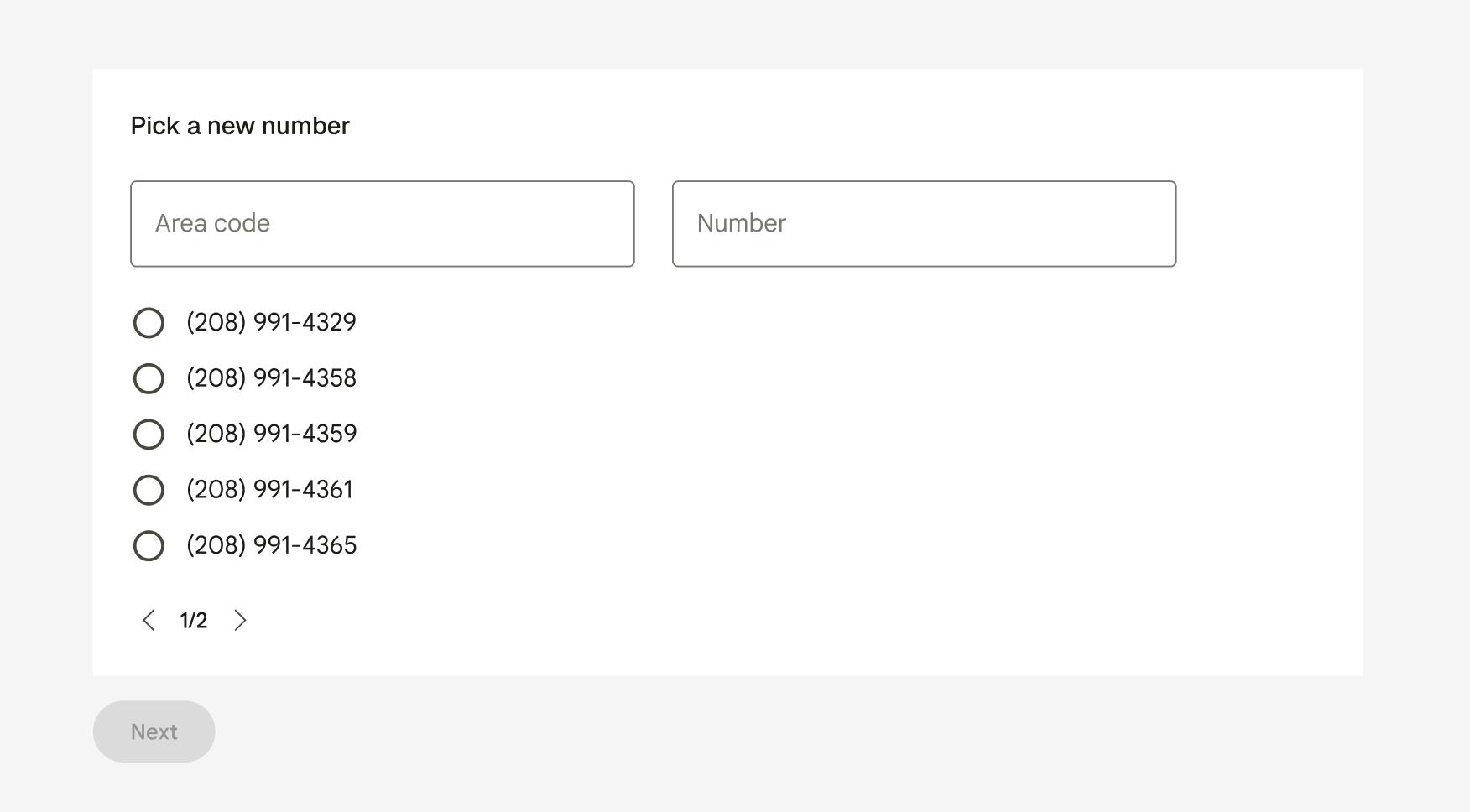Select the (208) 991-4329 radio button
Screen dimensions: 1470x812
click(149, 323)
